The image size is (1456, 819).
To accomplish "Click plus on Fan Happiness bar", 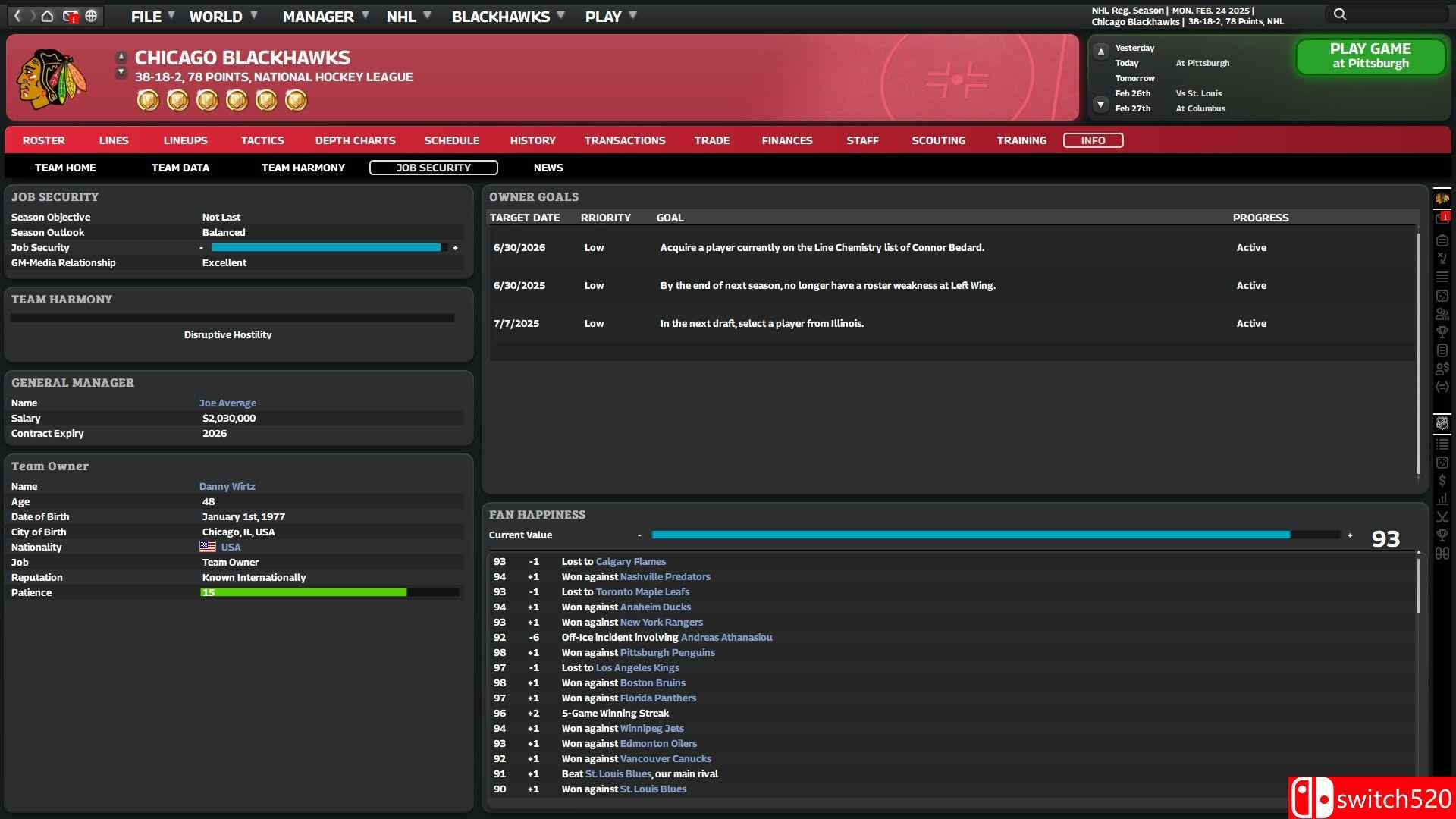I will coord(1350,535).
